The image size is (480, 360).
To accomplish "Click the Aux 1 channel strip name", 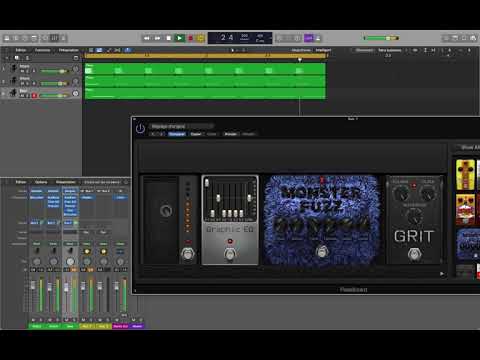I will (x=87, y=326).
